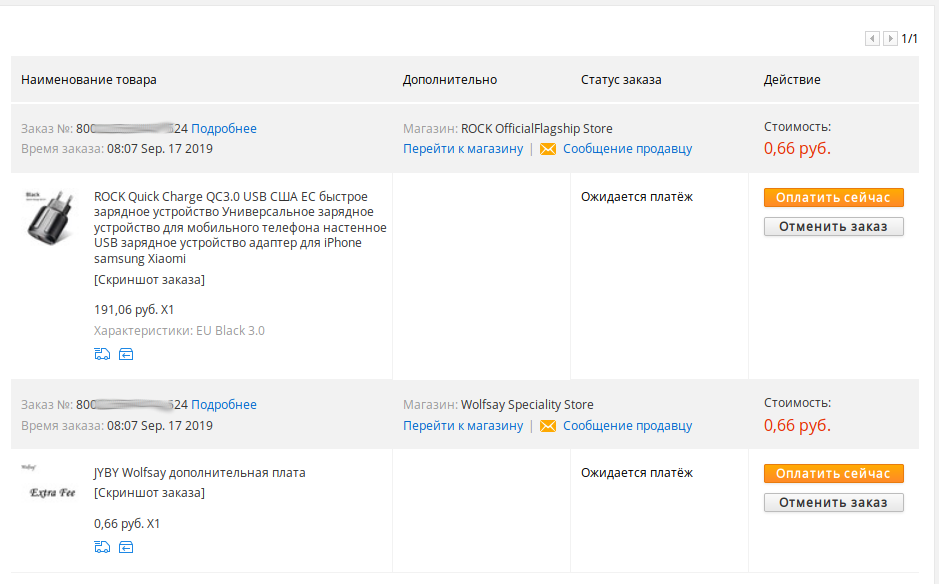Open Скриншот заказа for Wolfsay extra fee

[x=149, y=493]
